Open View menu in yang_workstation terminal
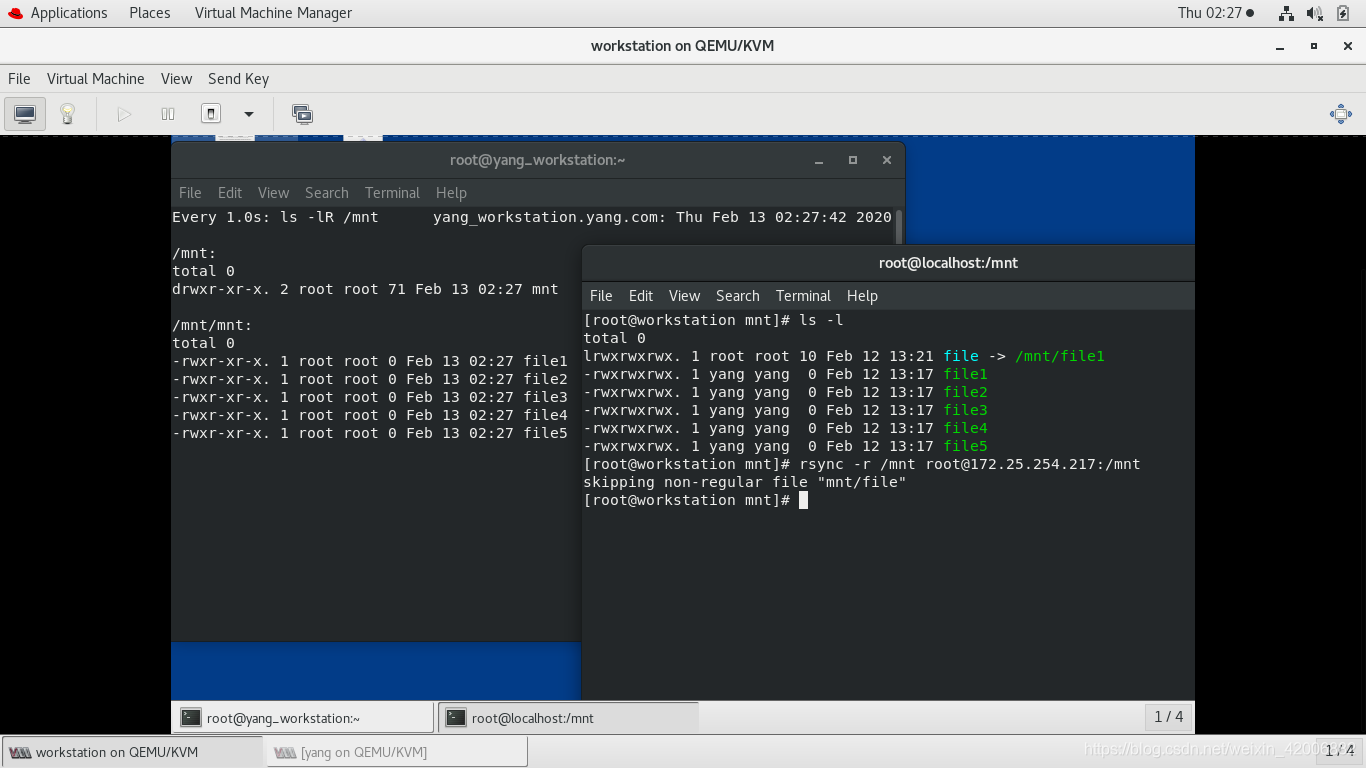The image size is (1366, 768). click(273, 193)
